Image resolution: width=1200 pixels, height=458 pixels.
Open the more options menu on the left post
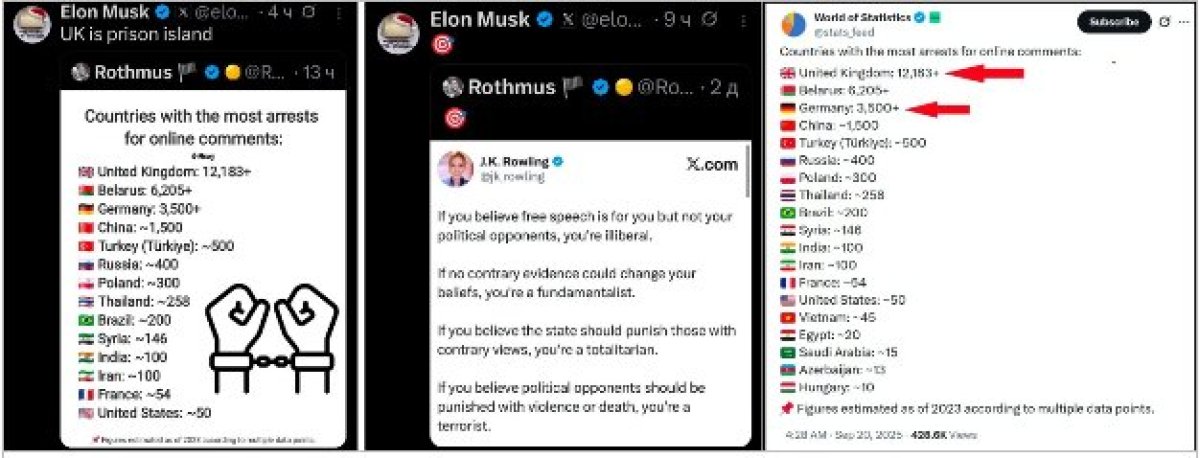(x=339, y=15)
